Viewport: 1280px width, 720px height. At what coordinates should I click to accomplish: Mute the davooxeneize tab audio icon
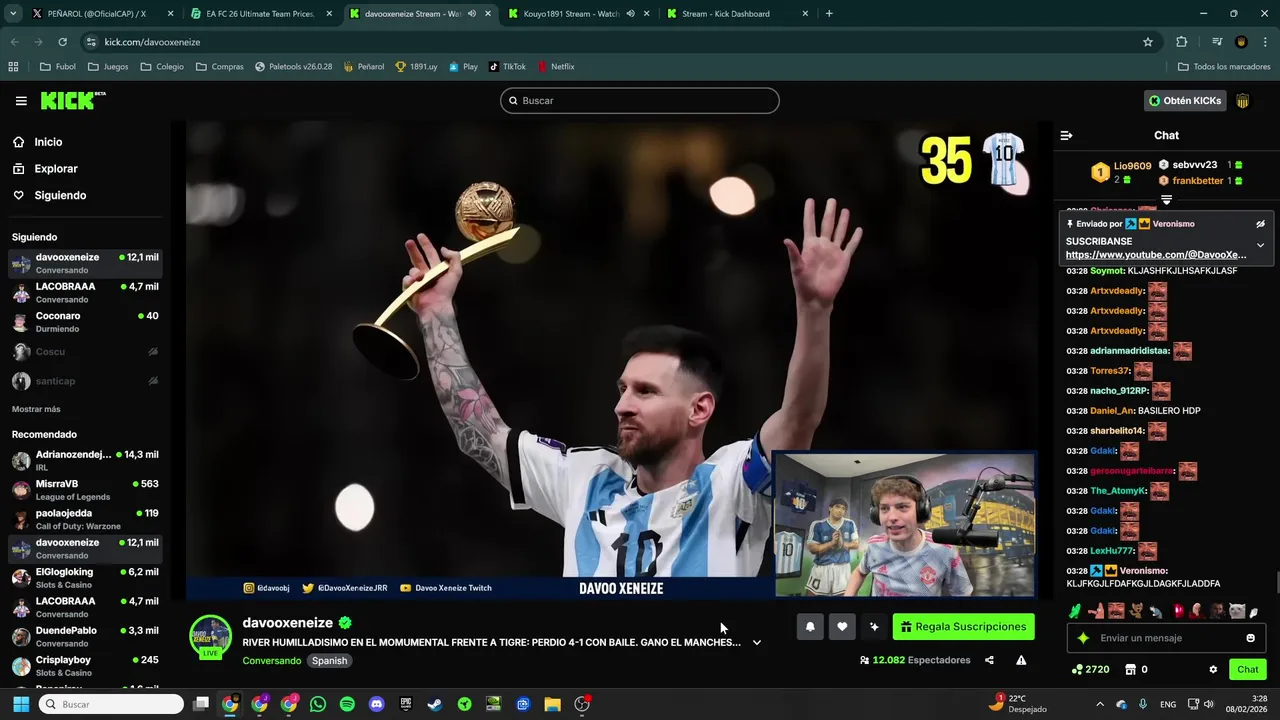pyautogui.click(x=471, y=14)
